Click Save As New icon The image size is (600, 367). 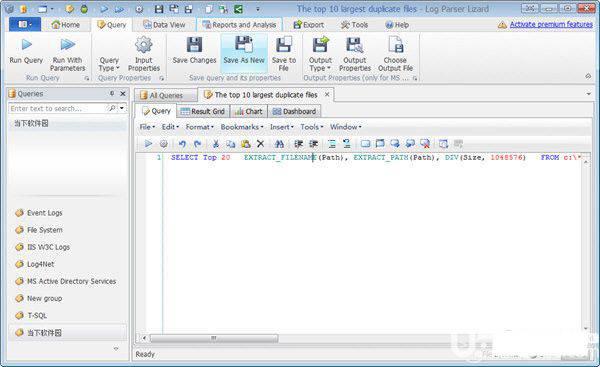tap(244, 44)
